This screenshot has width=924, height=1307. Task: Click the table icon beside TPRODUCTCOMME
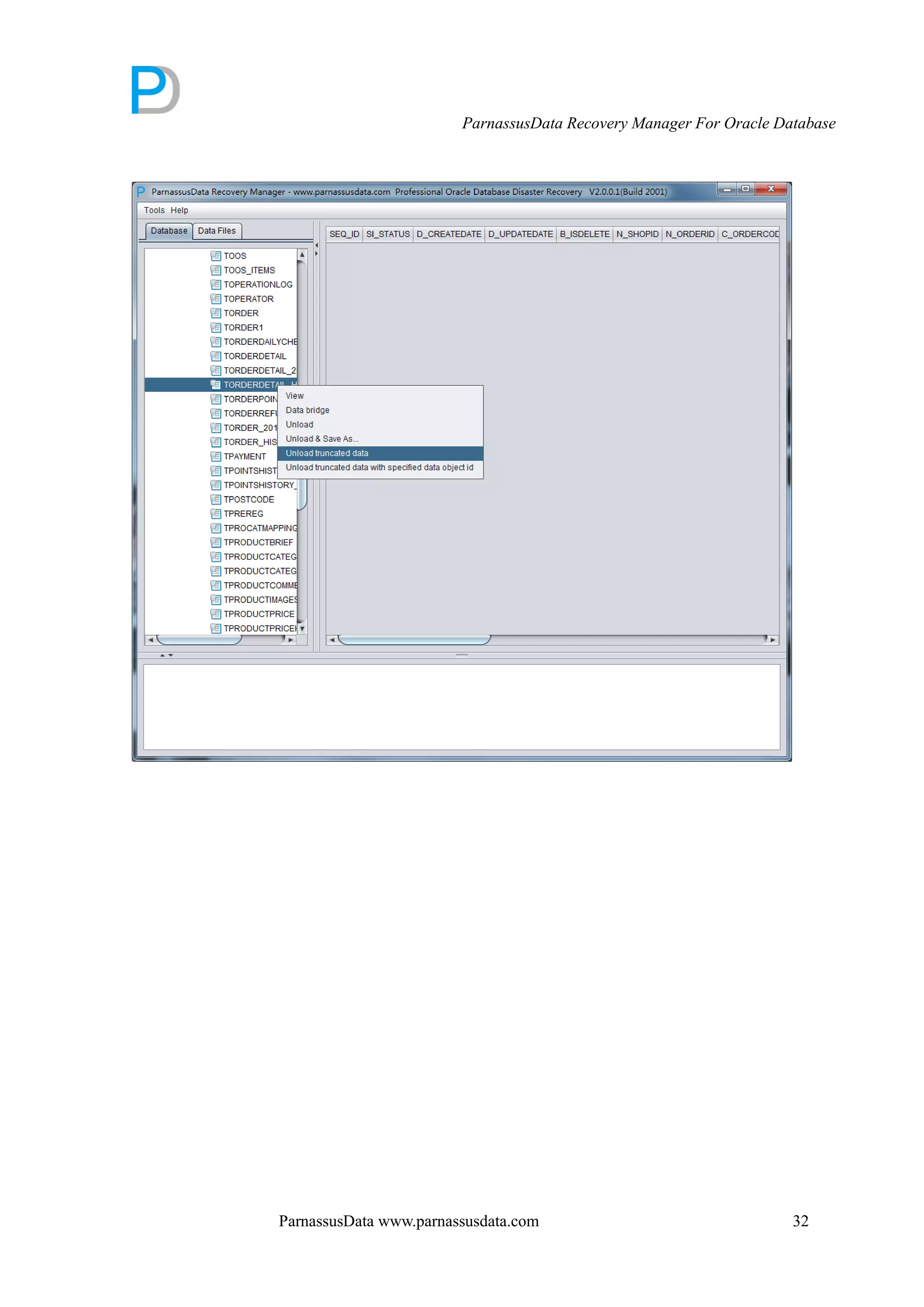[x=216, y=585]
